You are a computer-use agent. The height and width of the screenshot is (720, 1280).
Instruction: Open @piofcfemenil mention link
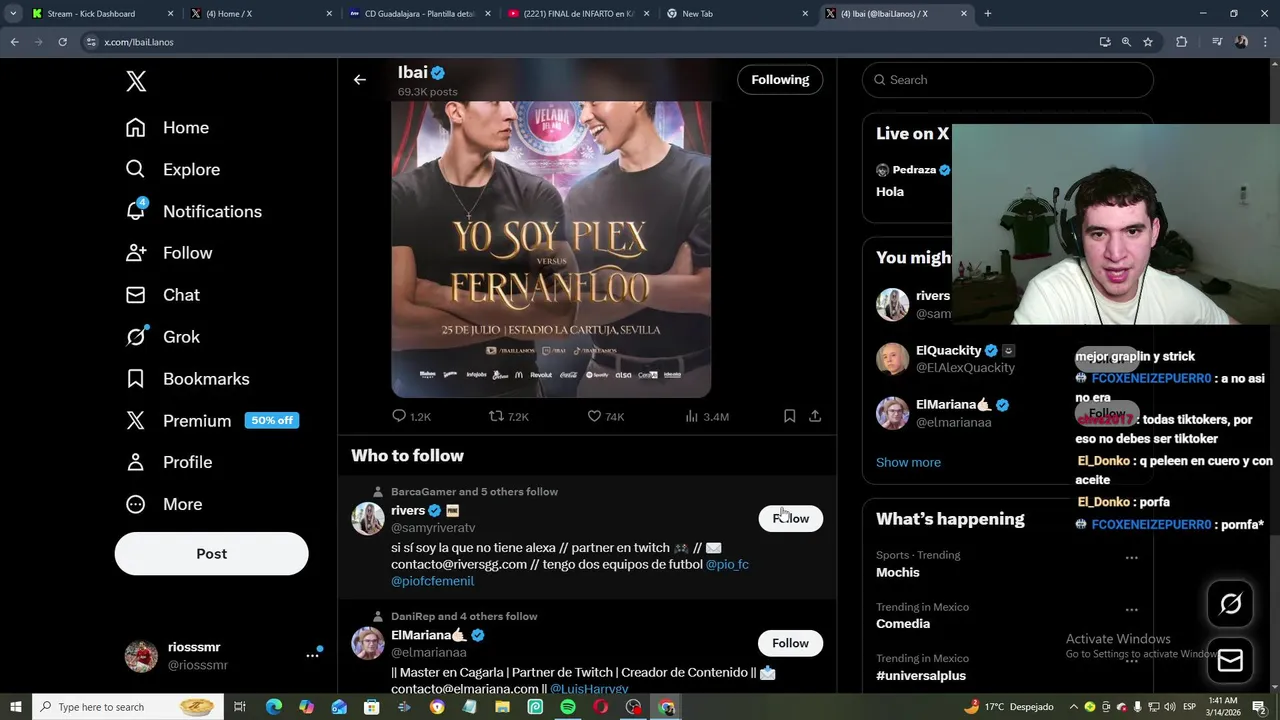[x=432, y=581]
